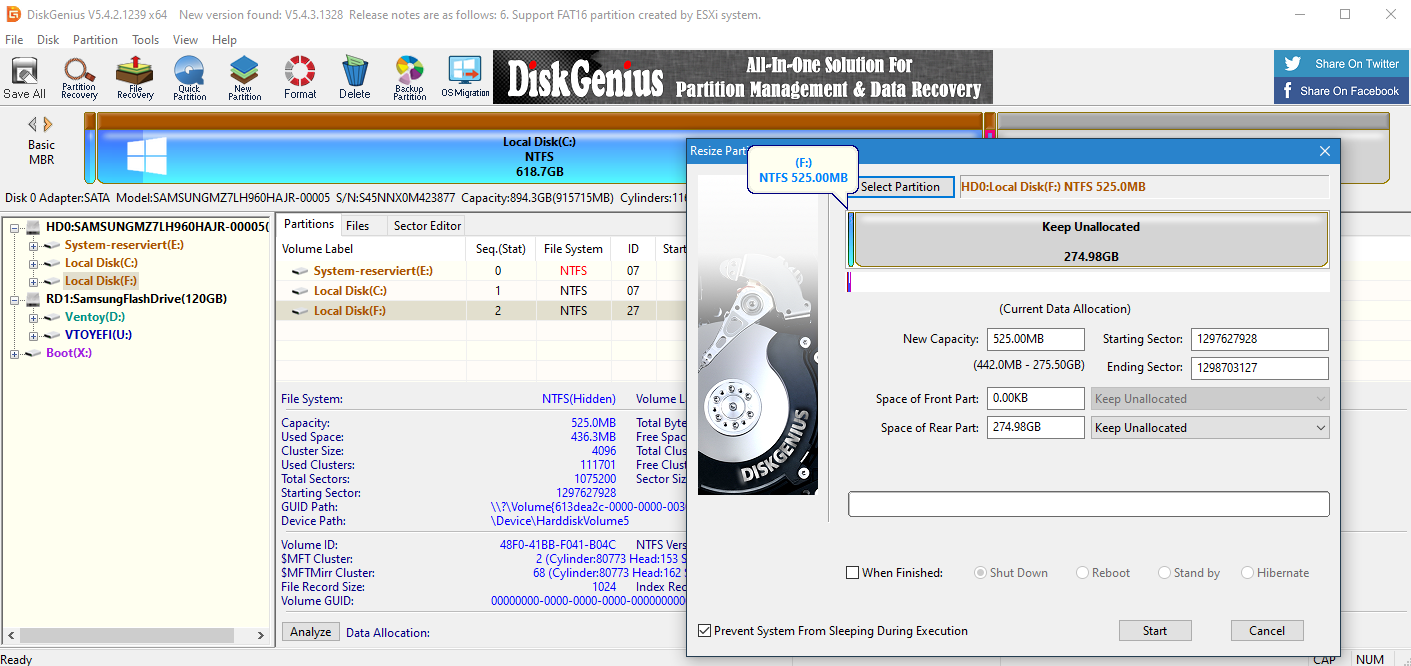Uncheck Prevent System From Sleeping During Execution
This screenshot has height=666, width=1411.
[705, 631]
